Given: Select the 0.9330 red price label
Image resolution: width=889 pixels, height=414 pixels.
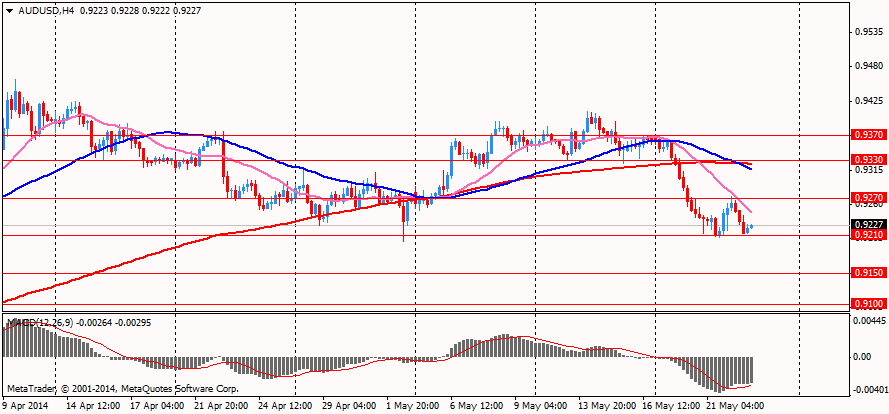Looking at the screenshot, I should click(869, 160).
